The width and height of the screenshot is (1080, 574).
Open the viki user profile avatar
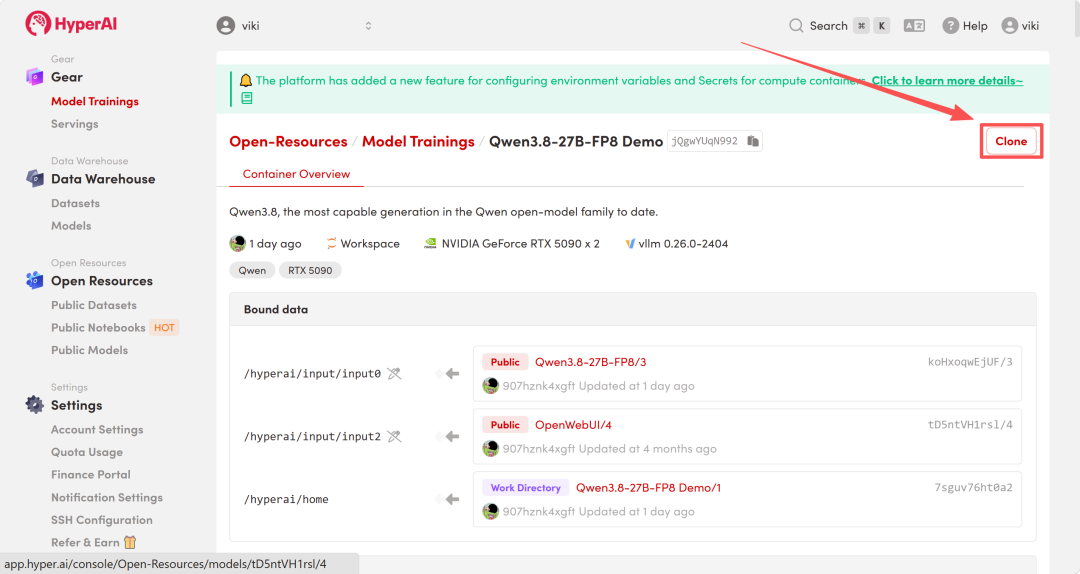1010,25
